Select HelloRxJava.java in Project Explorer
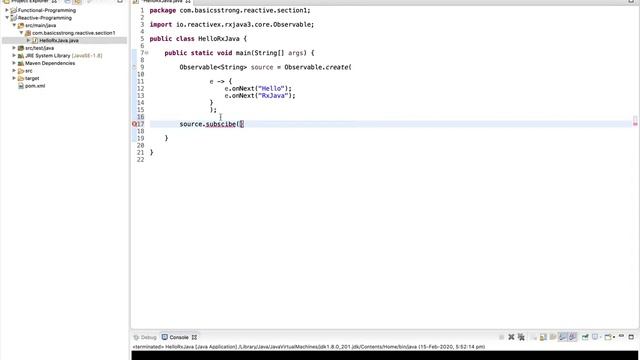Screen dimensions: 640x360 pyautogui.click(x=59, y=40)
